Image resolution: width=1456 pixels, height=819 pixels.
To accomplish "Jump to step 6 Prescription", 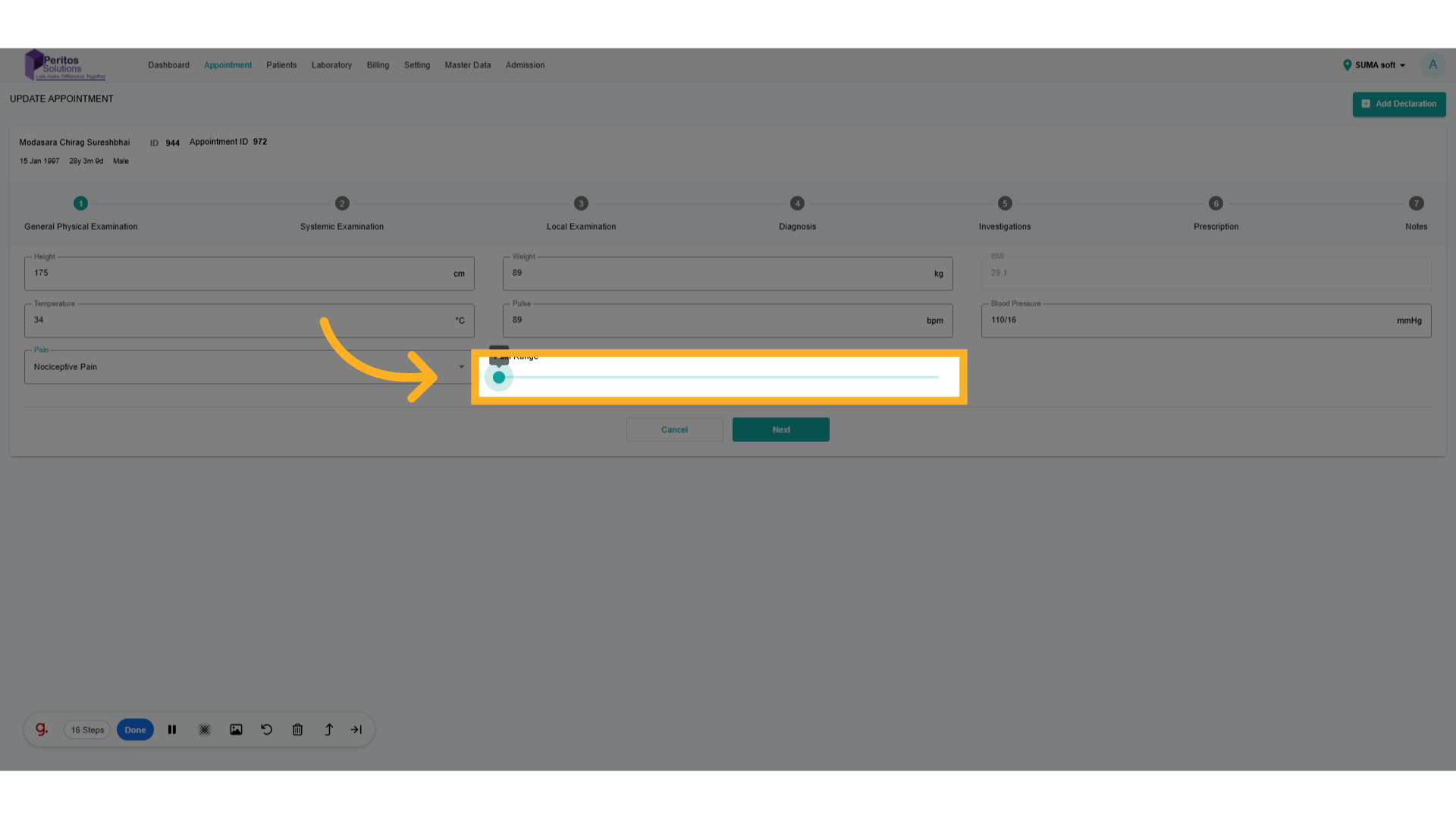I will 1216,203.
